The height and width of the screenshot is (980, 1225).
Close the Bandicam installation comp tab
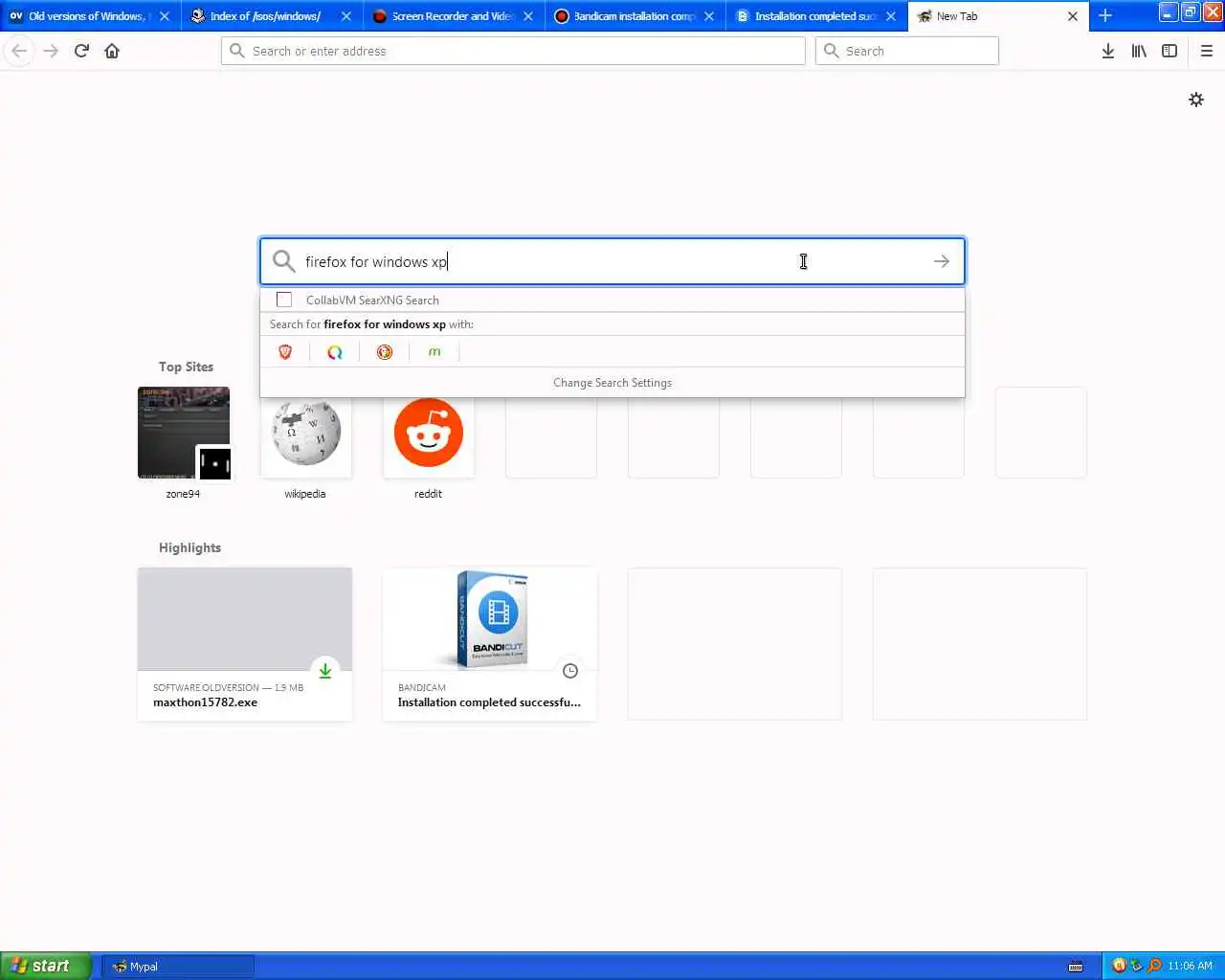[x=709, y=16]
